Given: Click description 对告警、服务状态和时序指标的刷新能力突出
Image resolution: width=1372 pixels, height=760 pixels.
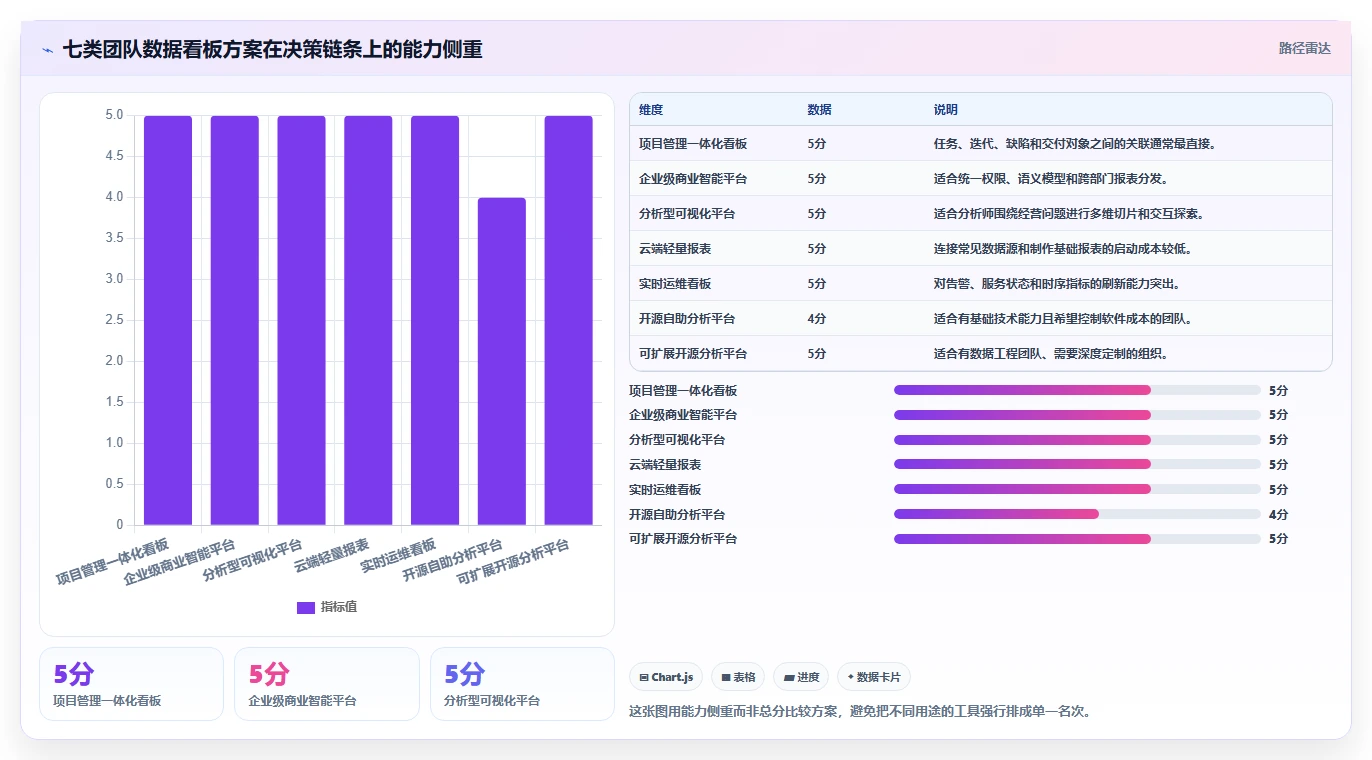Looking at the screenshot, I should tap(1057, 284).
